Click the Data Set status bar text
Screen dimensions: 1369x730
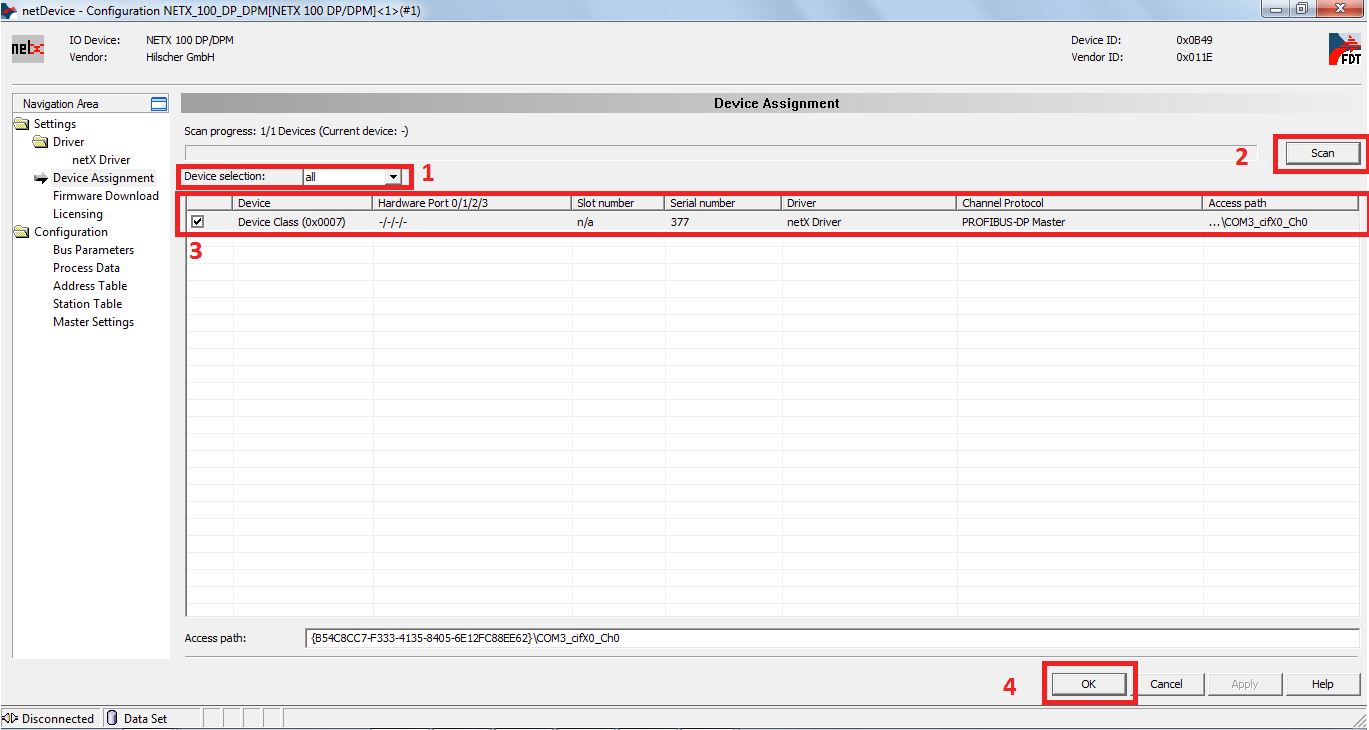(x=146, y=718)
